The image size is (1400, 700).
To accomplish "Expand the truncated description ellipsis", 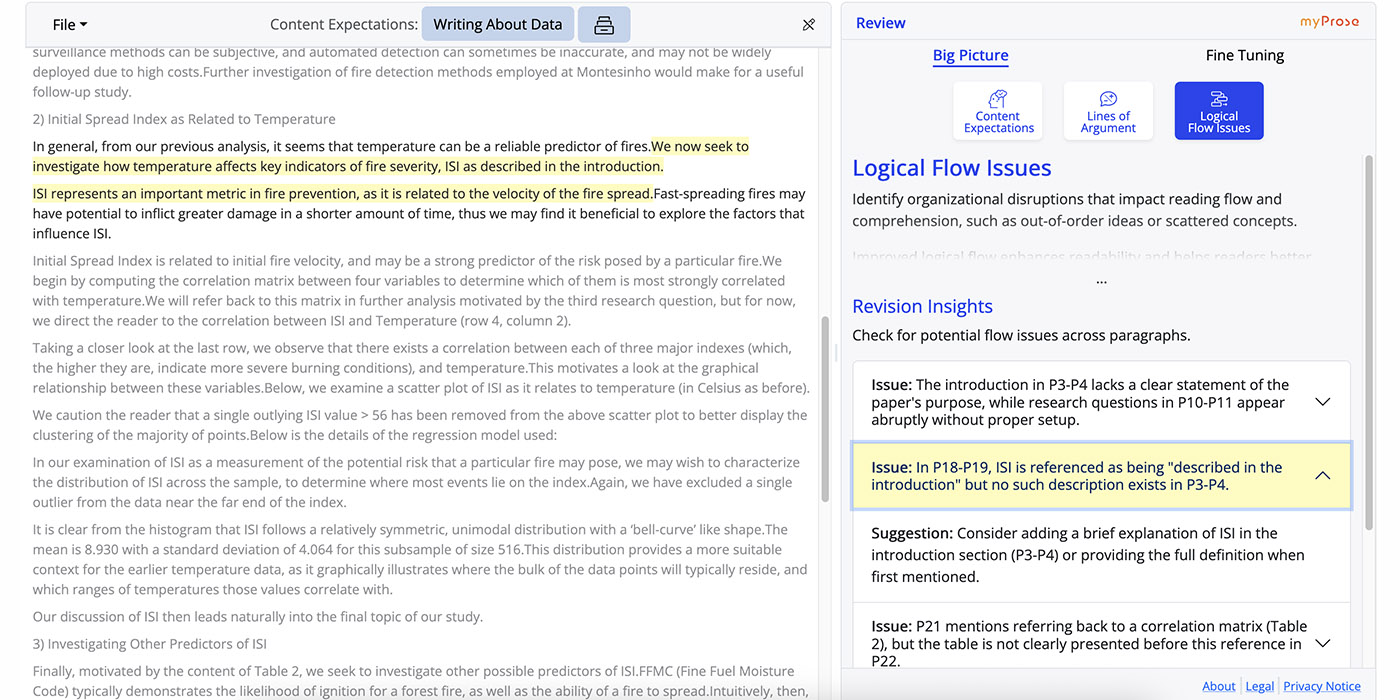I will [1101, 280].
